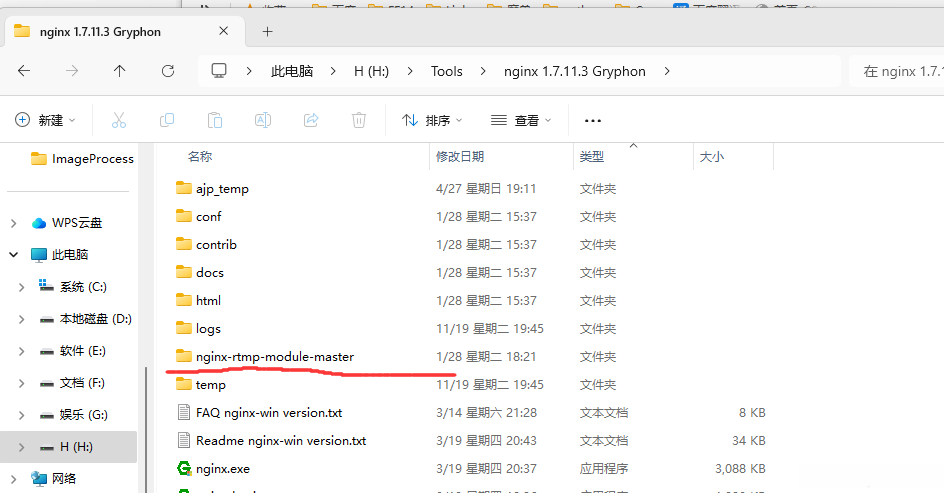Expand the H (H:) drive node

click(x=22, y=447)
